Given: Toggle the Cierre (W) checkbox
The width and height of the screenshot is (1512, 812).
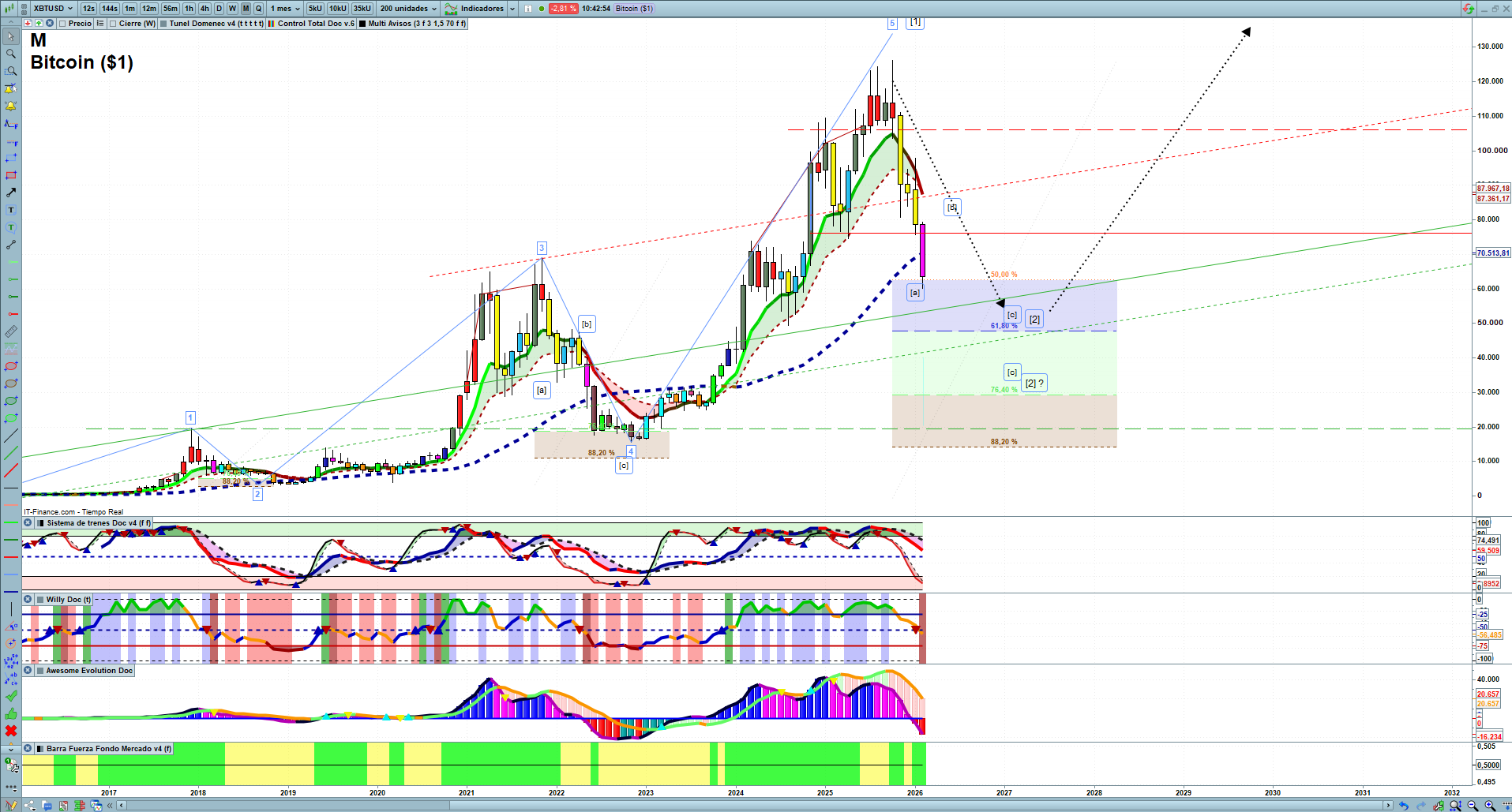Looking at the screenshot, I should (x=113, y=24).
